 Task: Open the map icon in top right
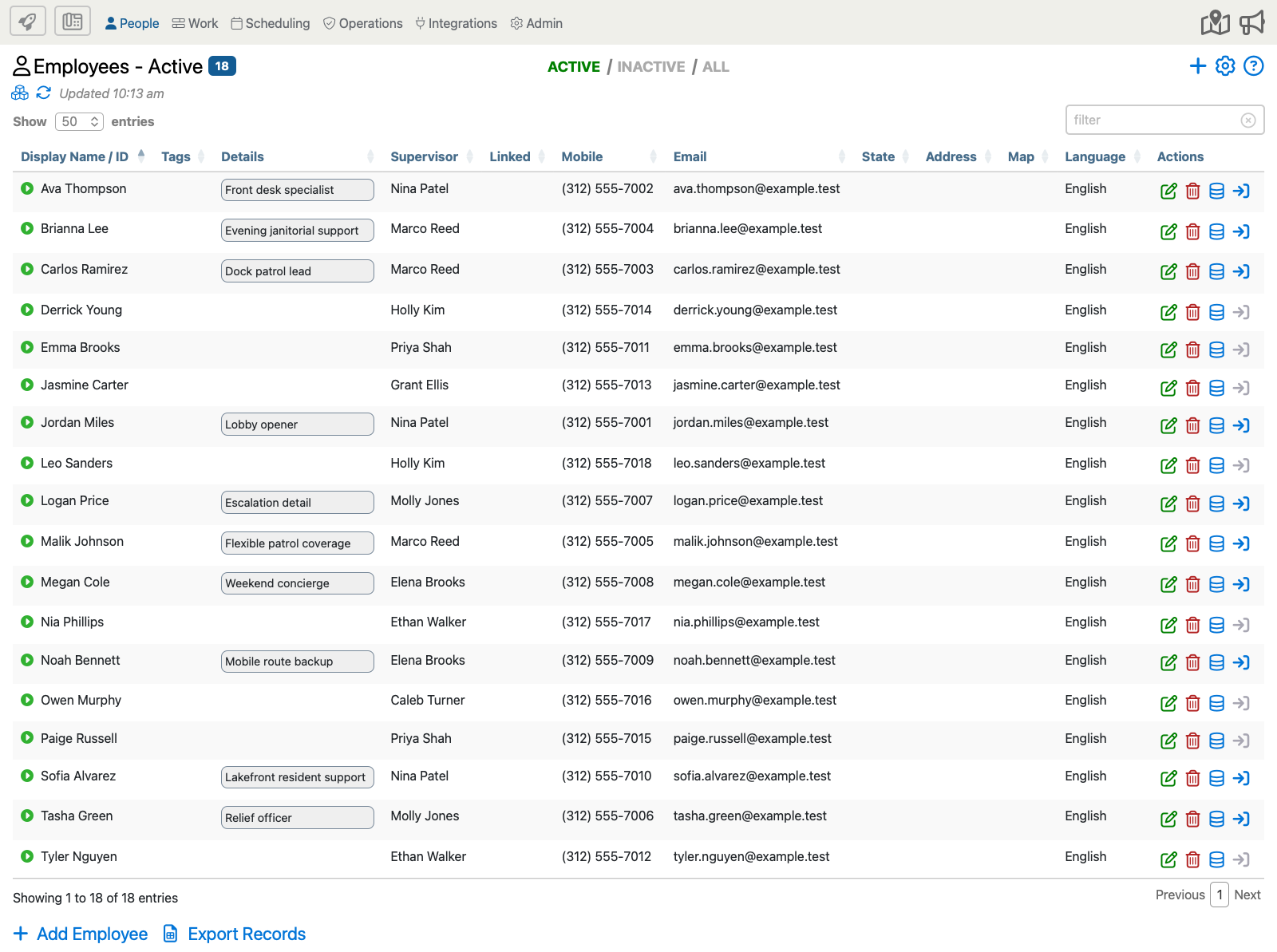[x=1215, y=22]
